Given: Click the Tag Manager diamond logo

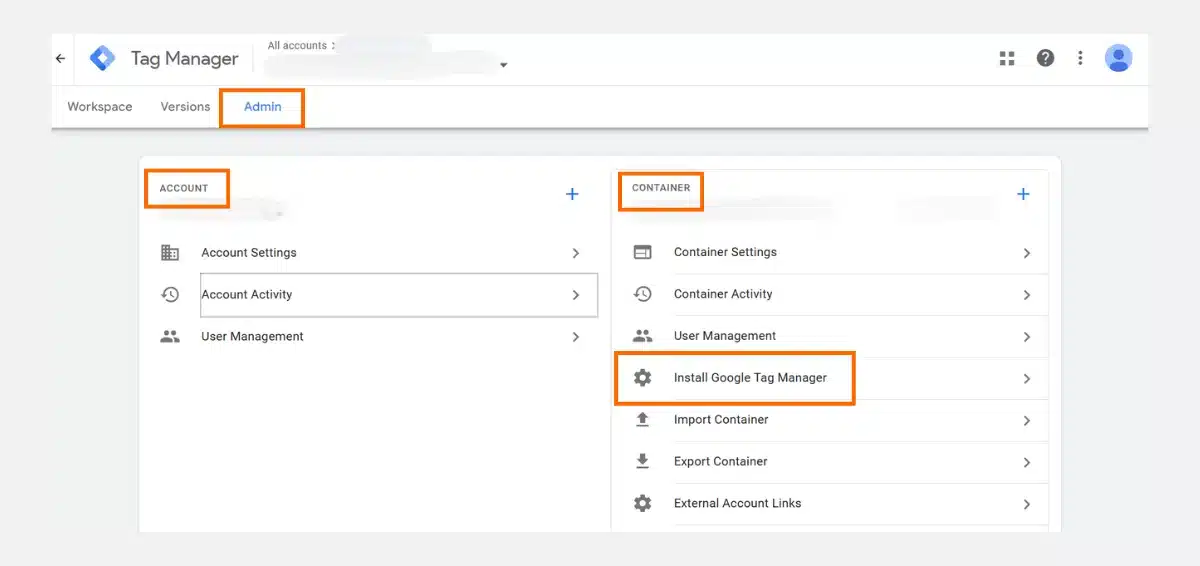Looking at the screenshot, I should pos(102,58).
